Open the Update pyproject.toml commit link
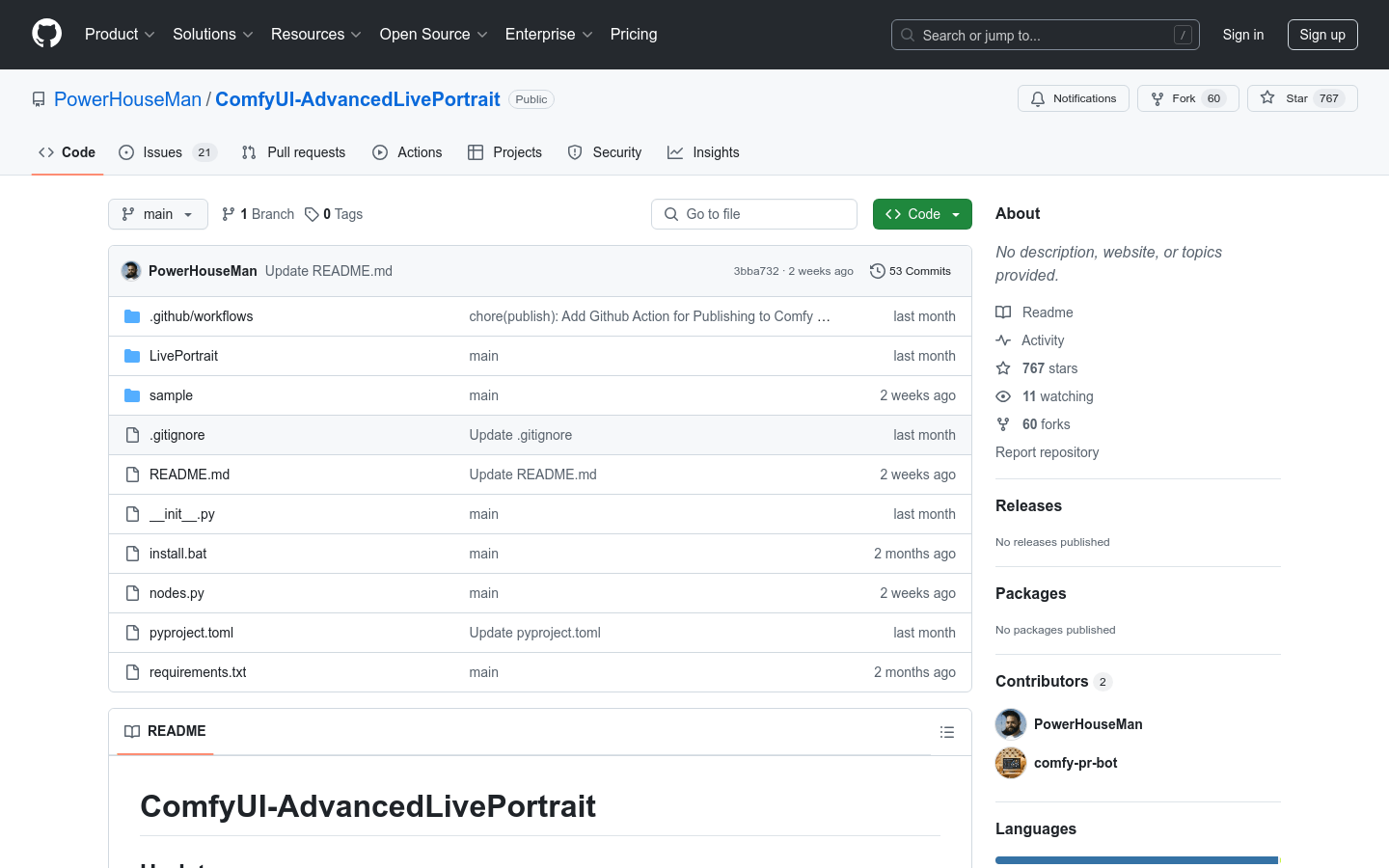1389x868 pixels. pyautogui.click(x=535, y=633)
